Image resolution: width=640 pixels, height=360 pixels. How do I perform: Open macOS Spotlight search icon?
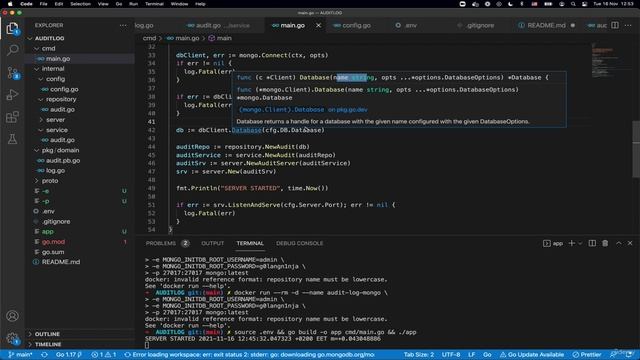(573, 4)
